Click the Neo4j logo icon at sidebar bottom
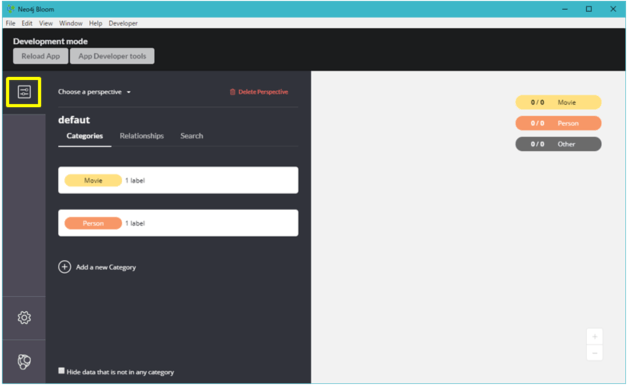This screenshot has width=629, height=386. click(24, 362)
